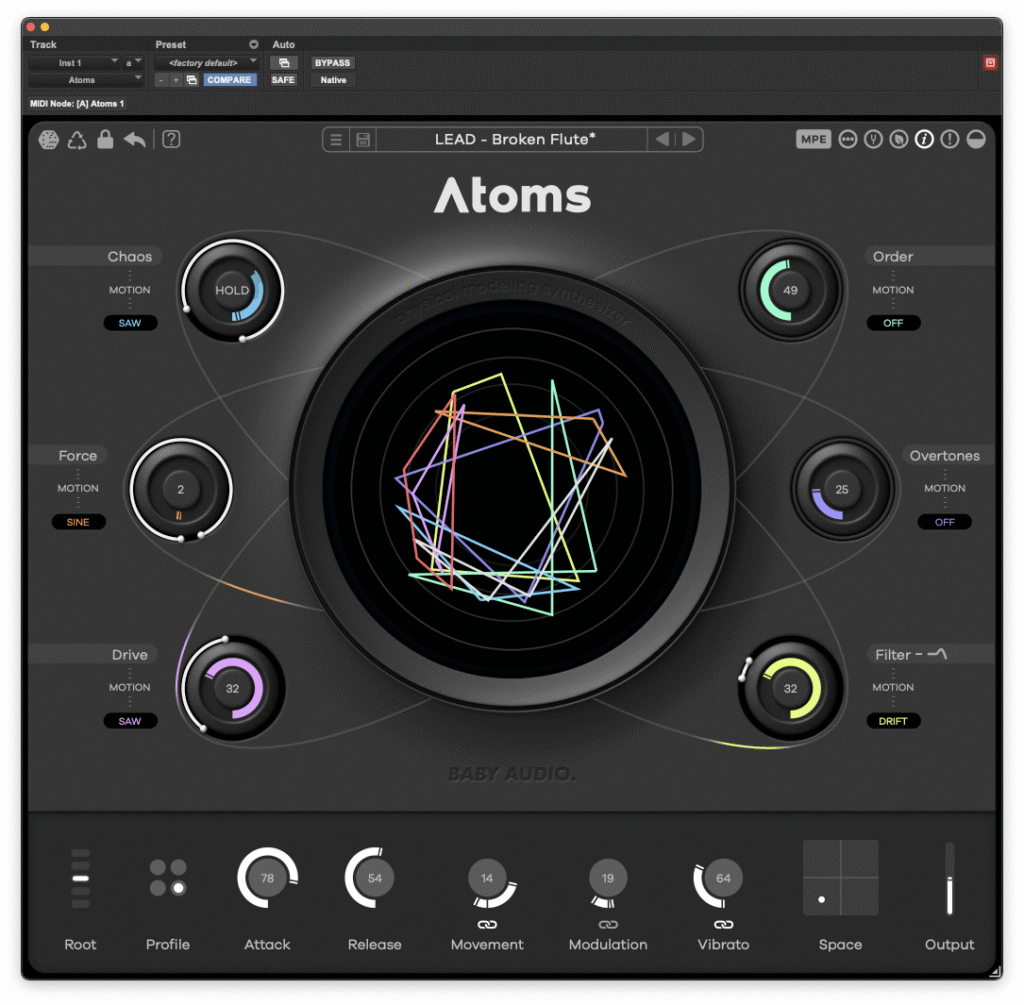The width and height of the screenshot is (1024, 1005).
Task: Click the Filter knob showing 32
Action: 790,689
